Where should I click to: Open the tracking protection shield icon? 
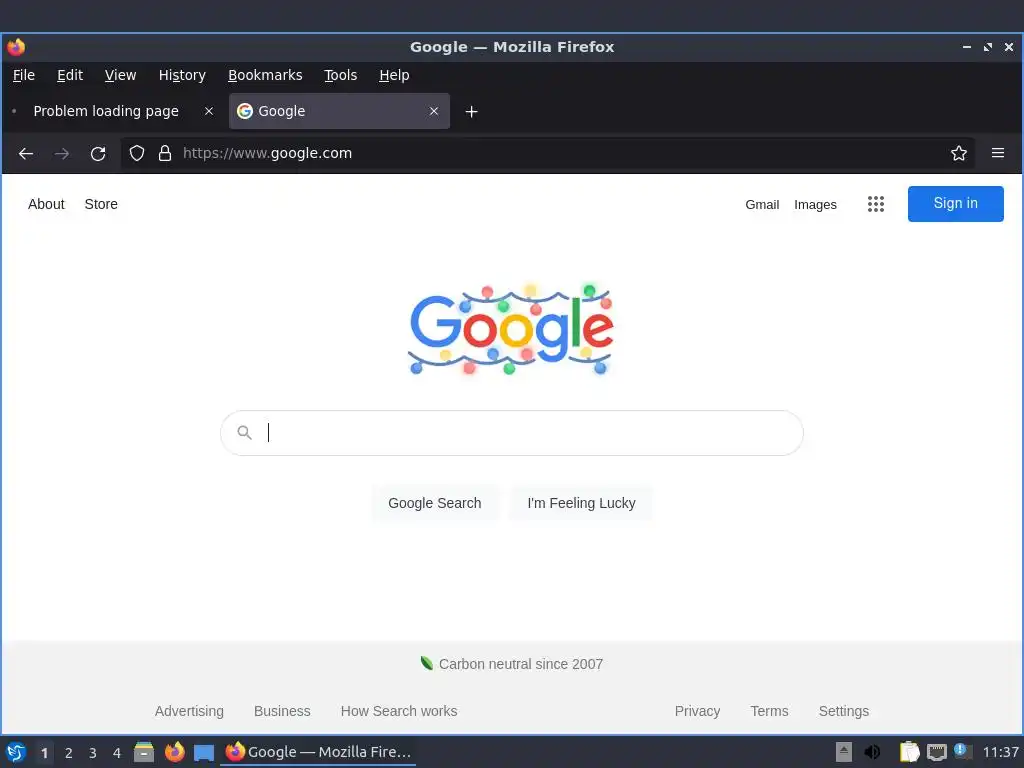click(x=136, y=153)
